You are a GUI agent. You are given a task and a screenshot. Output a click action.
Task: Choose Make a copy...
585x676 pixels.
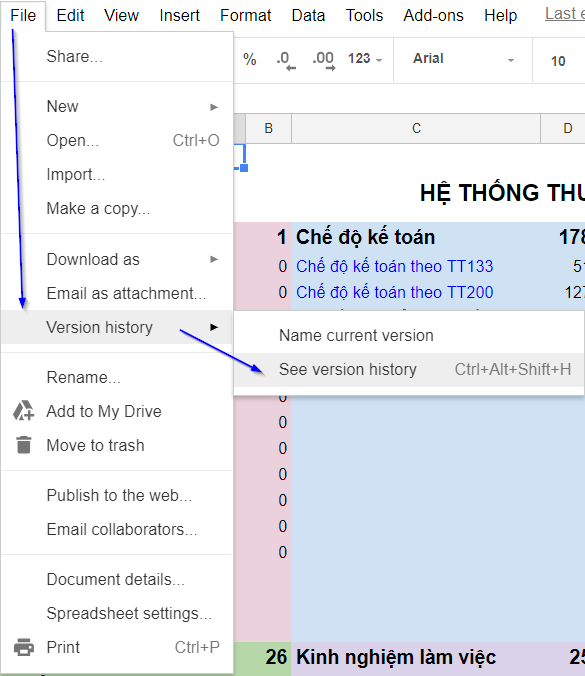tap(117, 209)
